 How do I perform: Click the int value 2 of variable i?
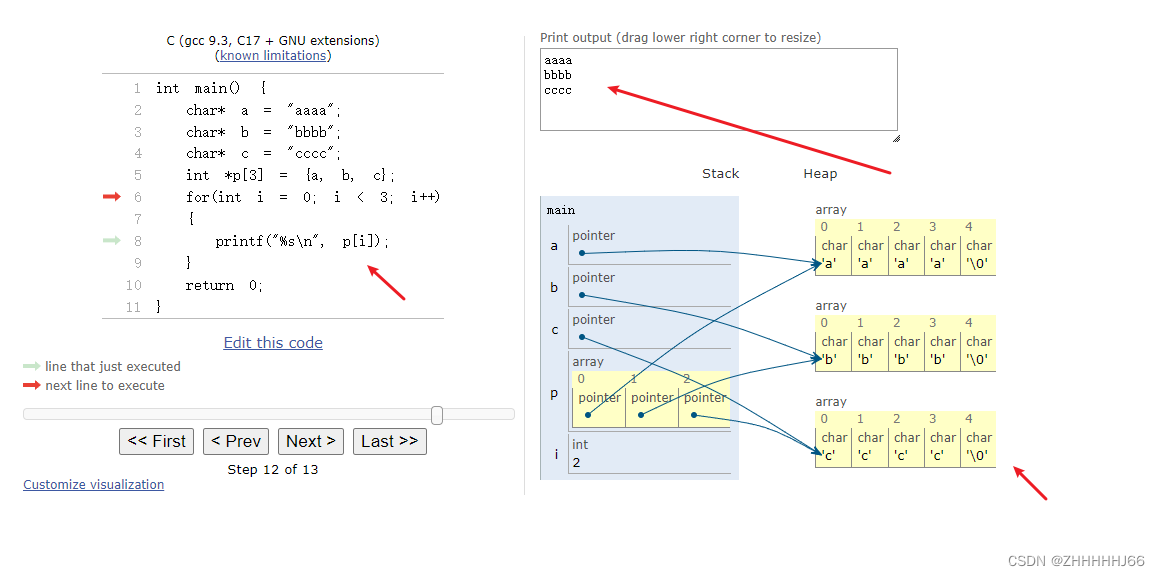(x=576, y=463)
